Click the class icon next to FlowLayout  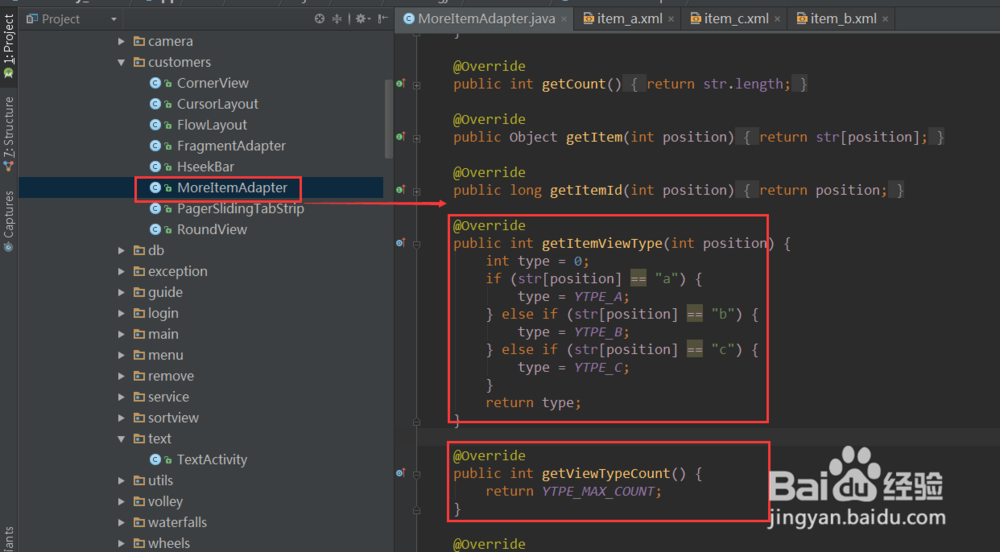pyautogui.click(x=155, y=125)
